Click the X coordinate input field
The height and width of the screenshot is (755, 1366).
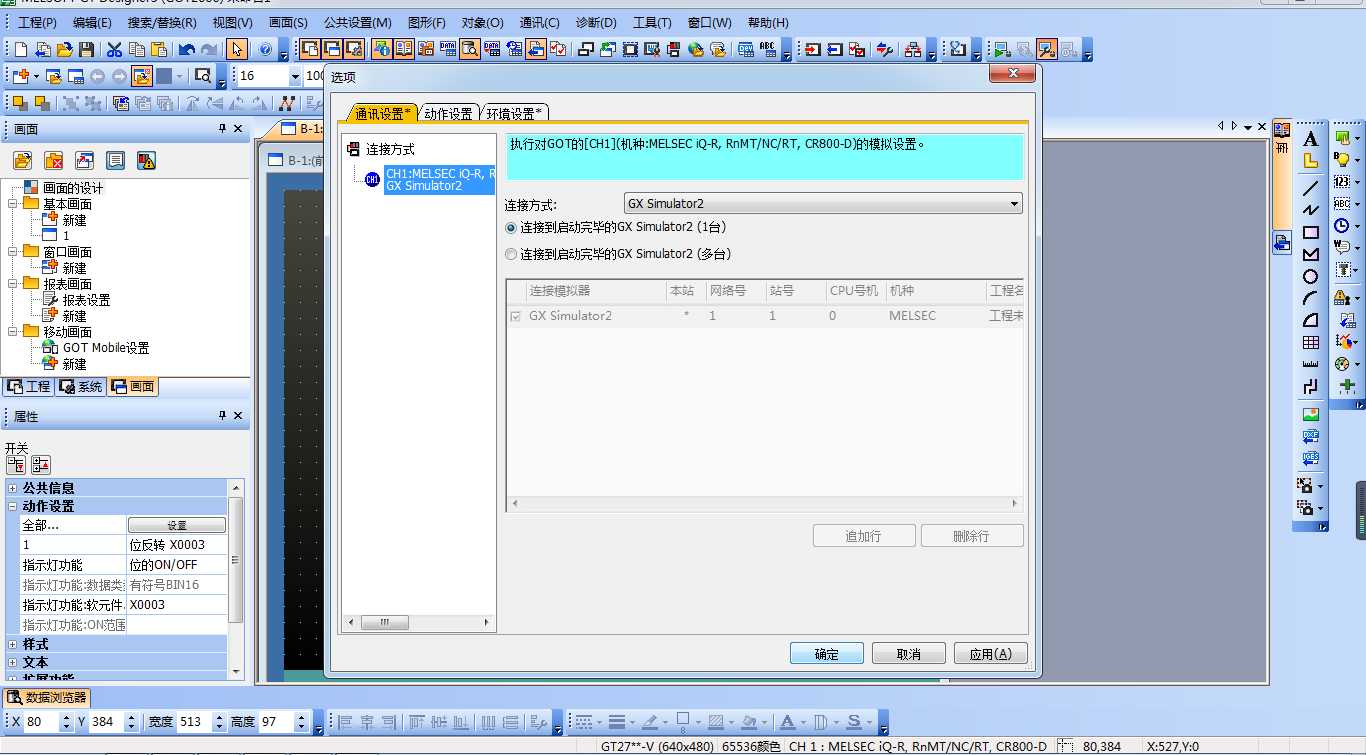[42, 722]
